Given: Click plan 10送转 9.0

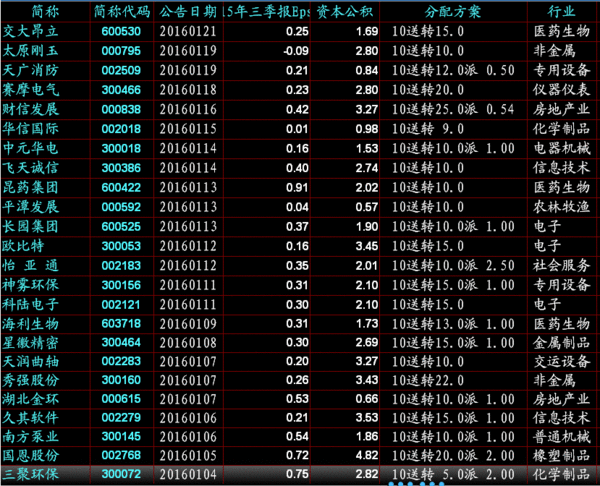Looking at the screenshot, I should (x=428, y=129).
